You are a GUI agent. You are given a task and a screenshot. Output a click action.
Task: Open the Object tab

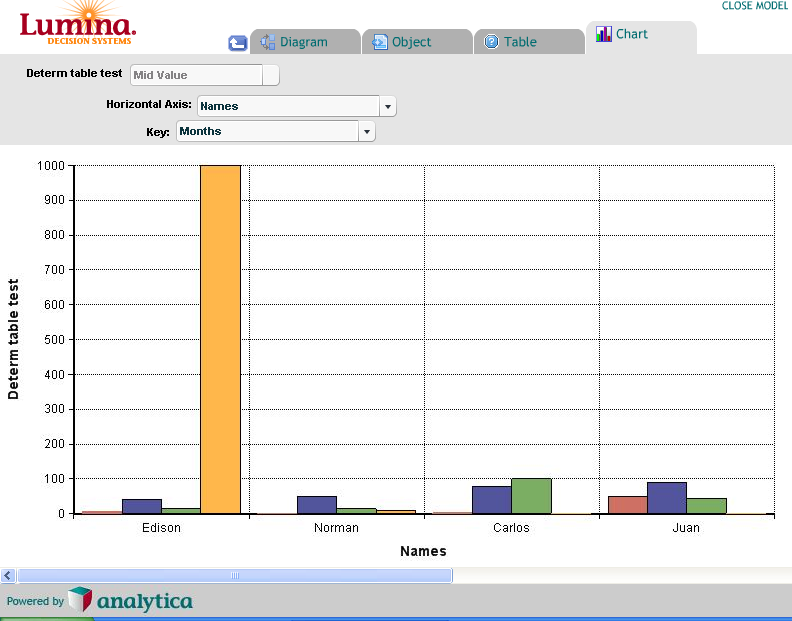coord(417,41)
